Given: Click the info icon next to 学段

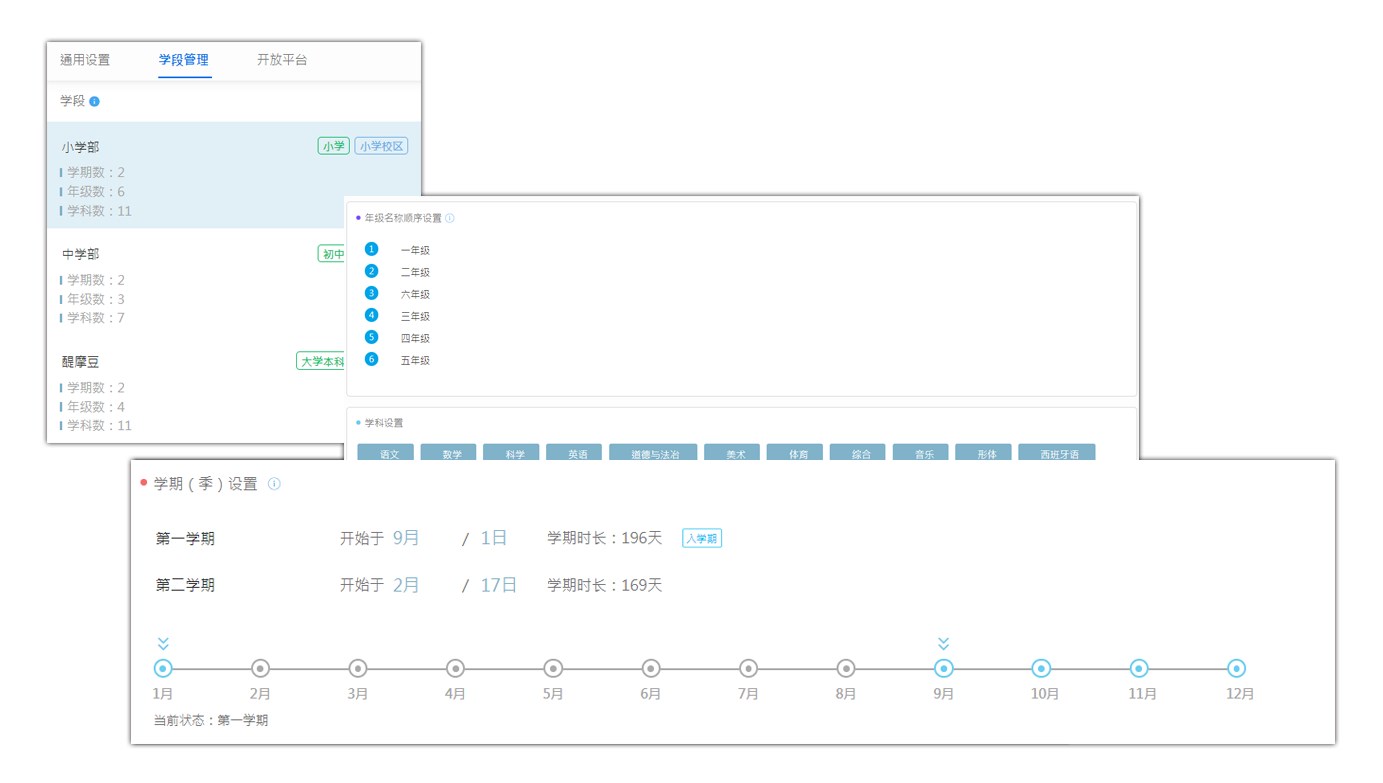Looking at the screenshot, I should pos(94,101).
